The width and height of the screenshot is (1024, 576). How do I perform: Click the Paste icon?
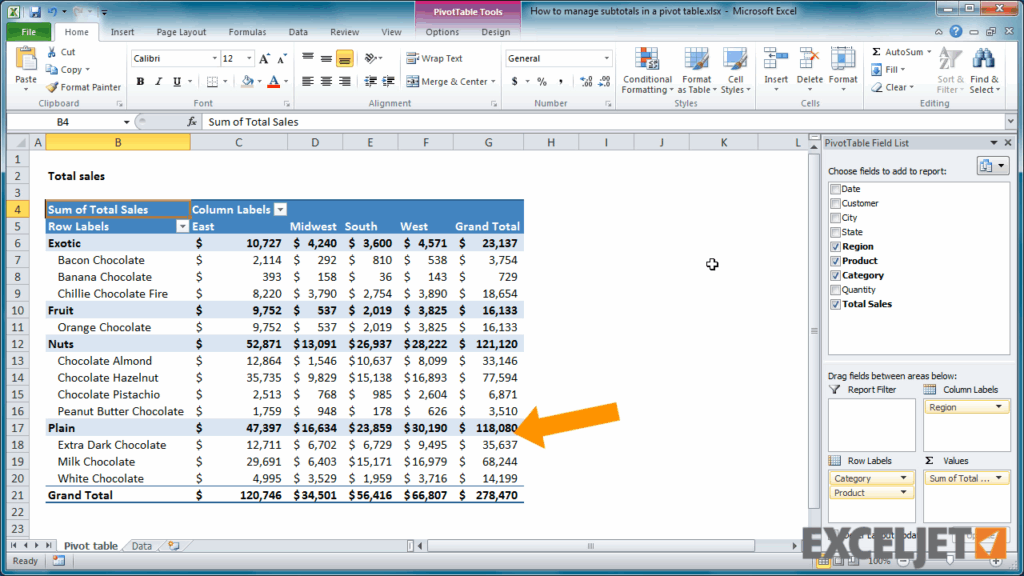26,60
